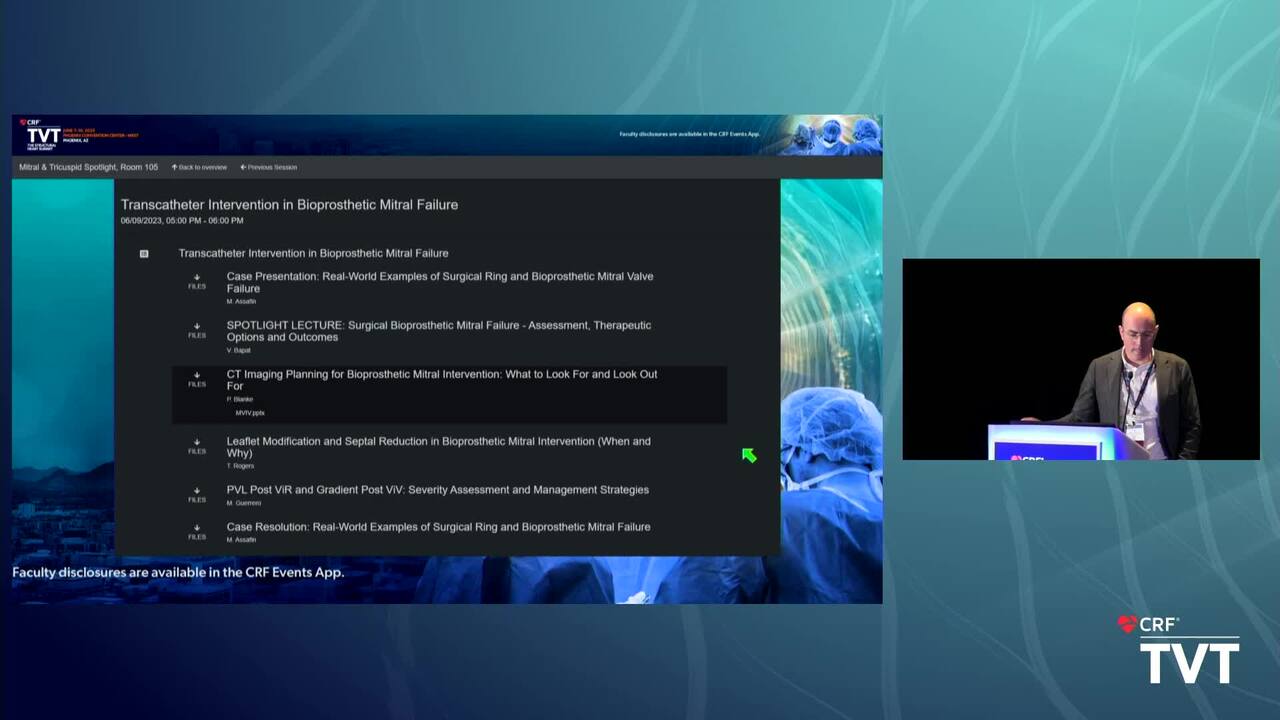Collapse the Transcatheter Intervention session group
This screenshot has height=720, width=1280.
[144, 254]
